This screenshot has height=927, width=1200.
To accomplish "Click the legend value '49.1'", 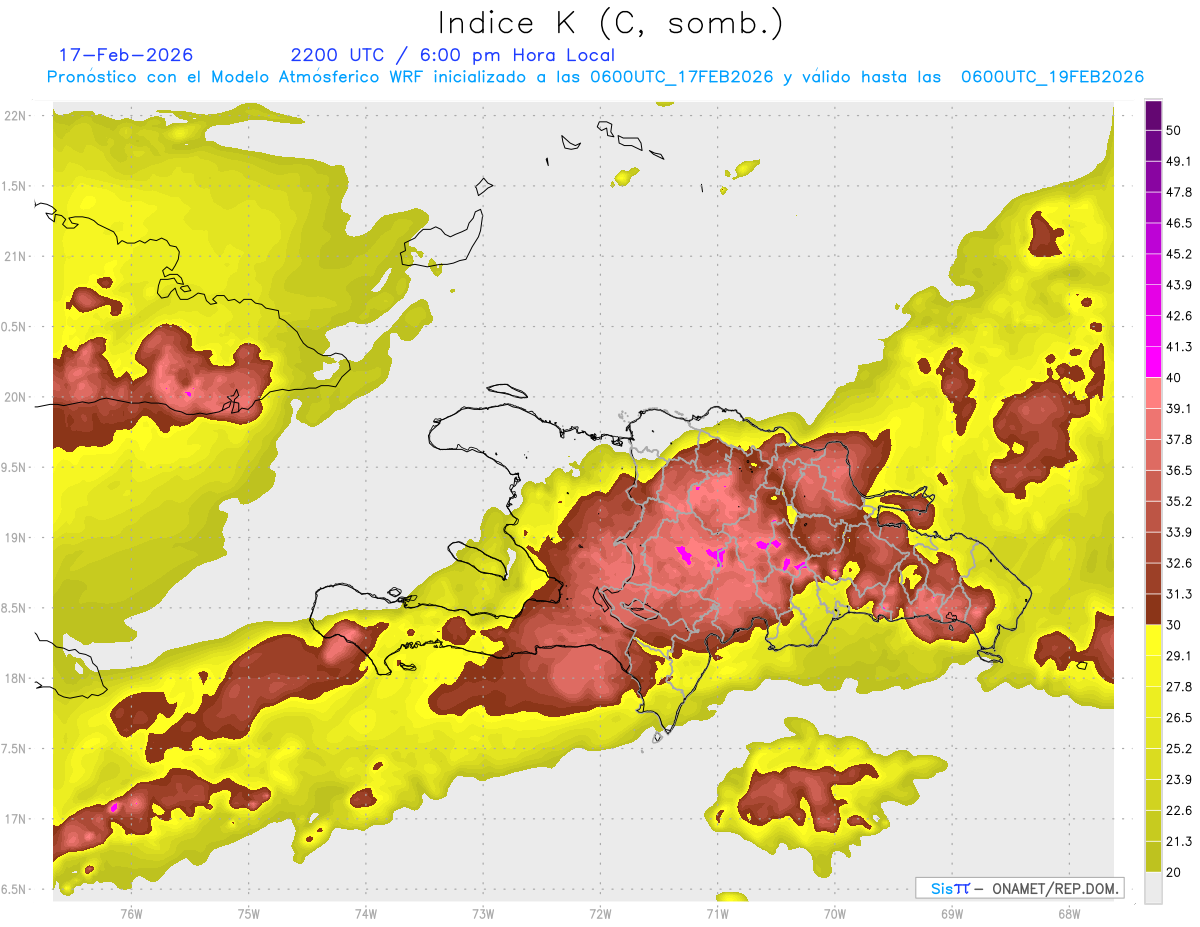I will 1179,161.
